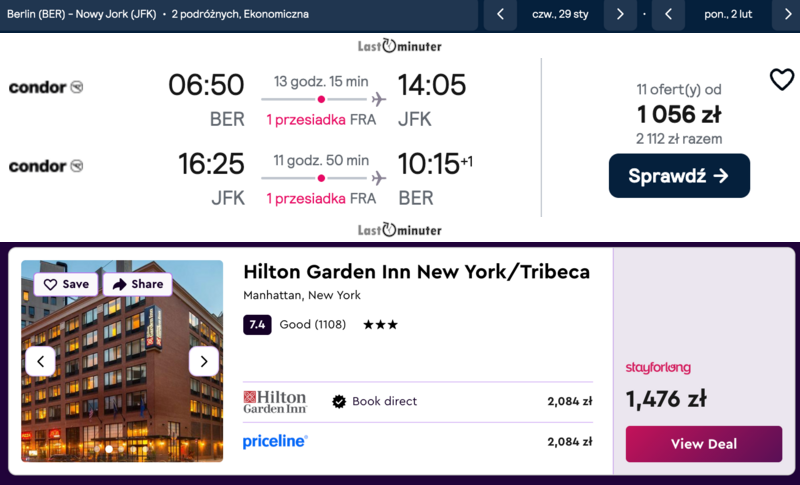800x485 pixels.
Task: Click the 1 przesiadka FRA on outbound flight
Action: click(x=321, y=120)
